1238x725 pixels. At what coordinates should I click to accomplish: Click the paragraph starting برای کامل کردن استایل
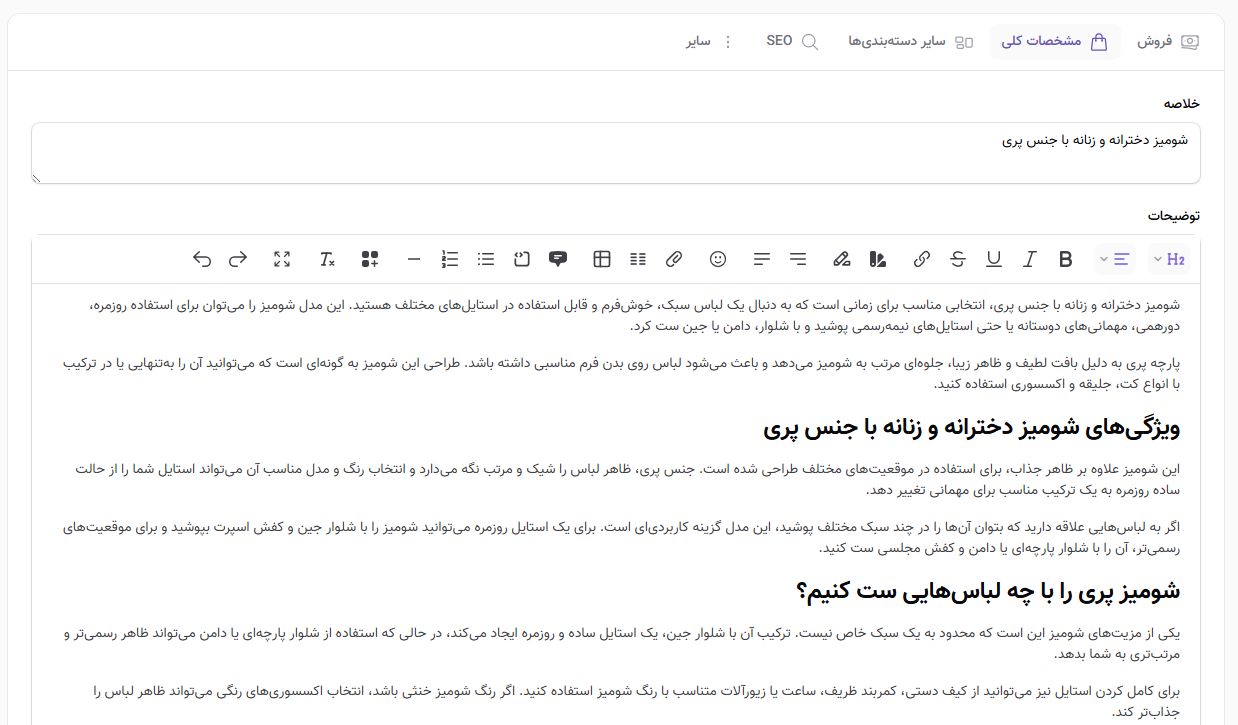click(637, 701)
